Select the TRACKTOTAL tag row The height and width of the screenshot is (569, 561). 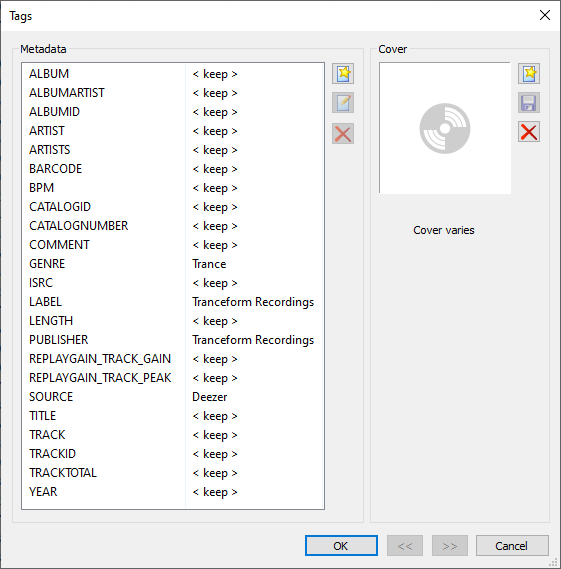click(x=173, y=473)
